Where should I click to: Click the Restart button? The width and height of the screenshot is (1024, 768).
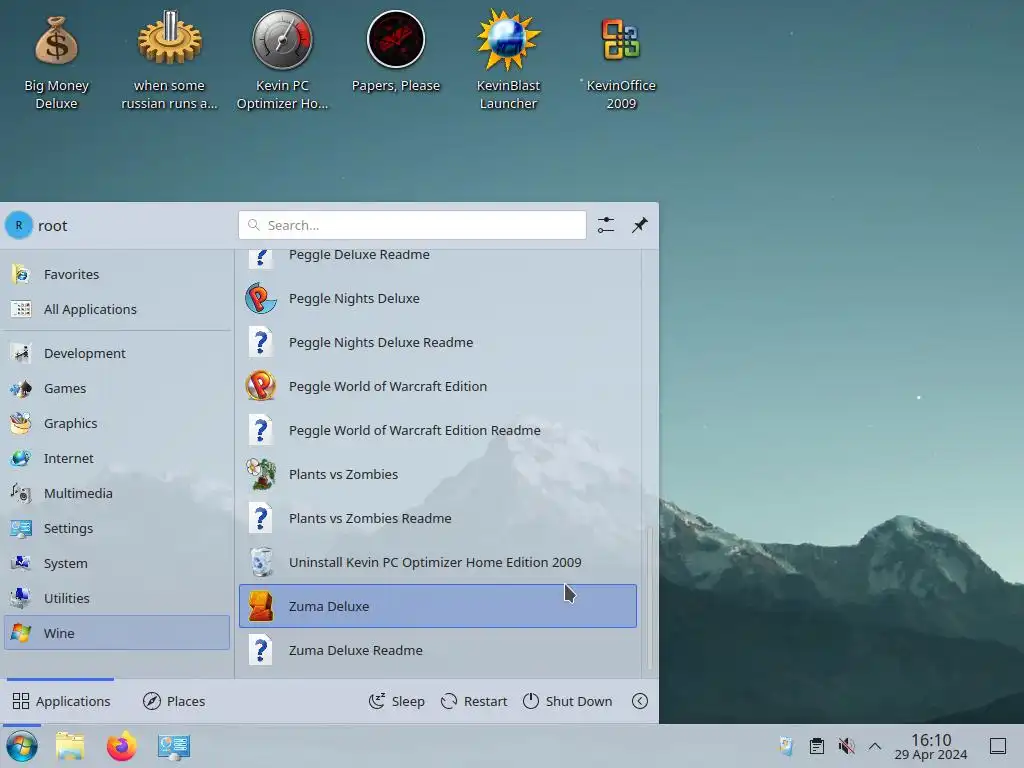474,701
